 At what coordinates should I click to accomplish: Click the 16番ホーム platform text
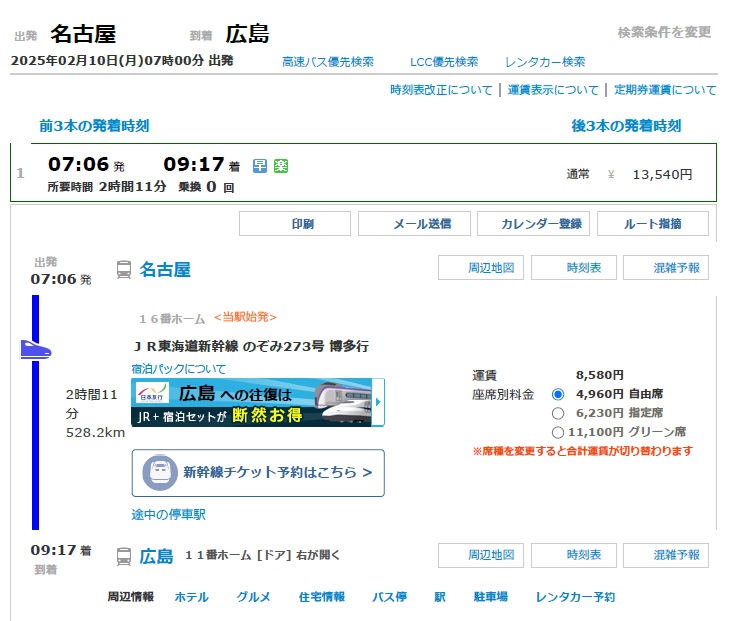(x=172, y=319)
